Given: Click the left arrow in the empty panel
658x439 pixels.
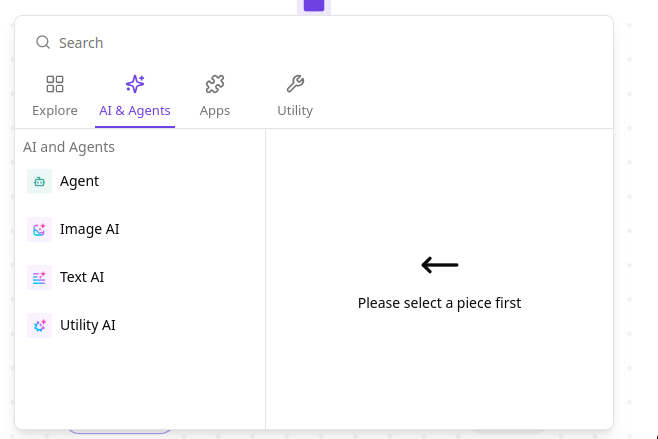Looking at the screenshot, I should click(x=439, y=265).
